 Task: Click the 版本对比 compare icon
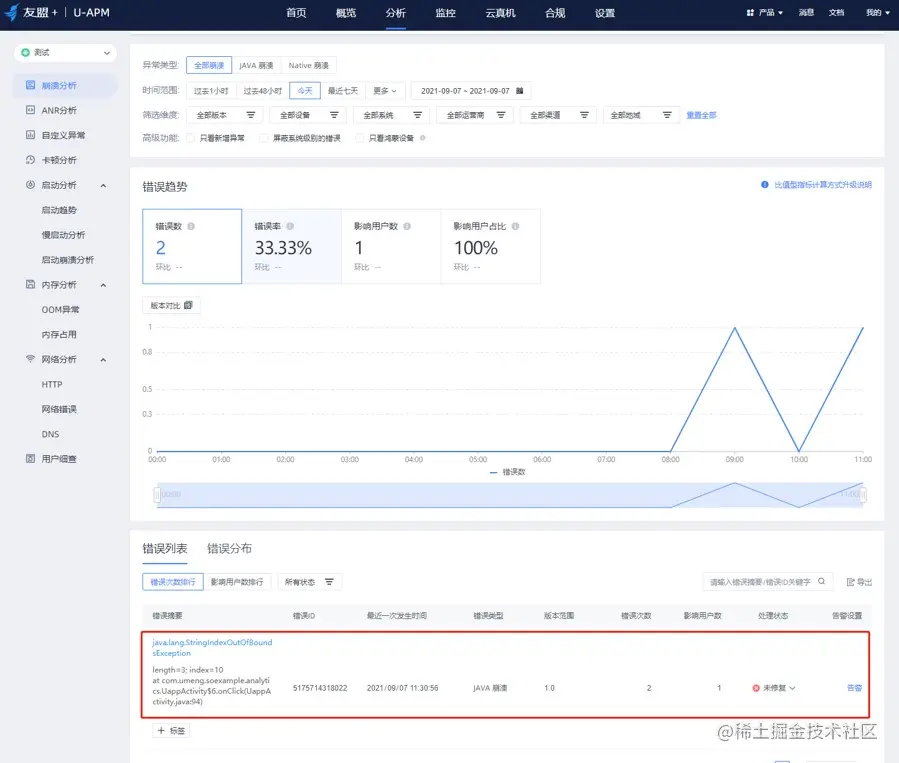(188, 305)
